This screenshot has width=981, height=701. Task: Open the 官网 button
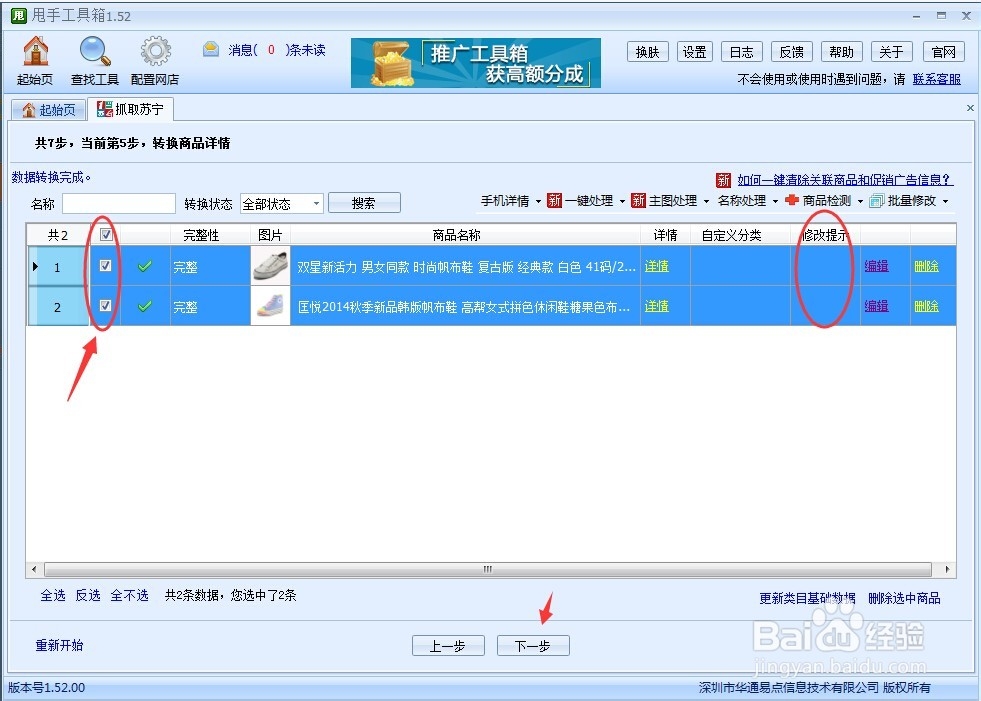(x=943, y=52)
